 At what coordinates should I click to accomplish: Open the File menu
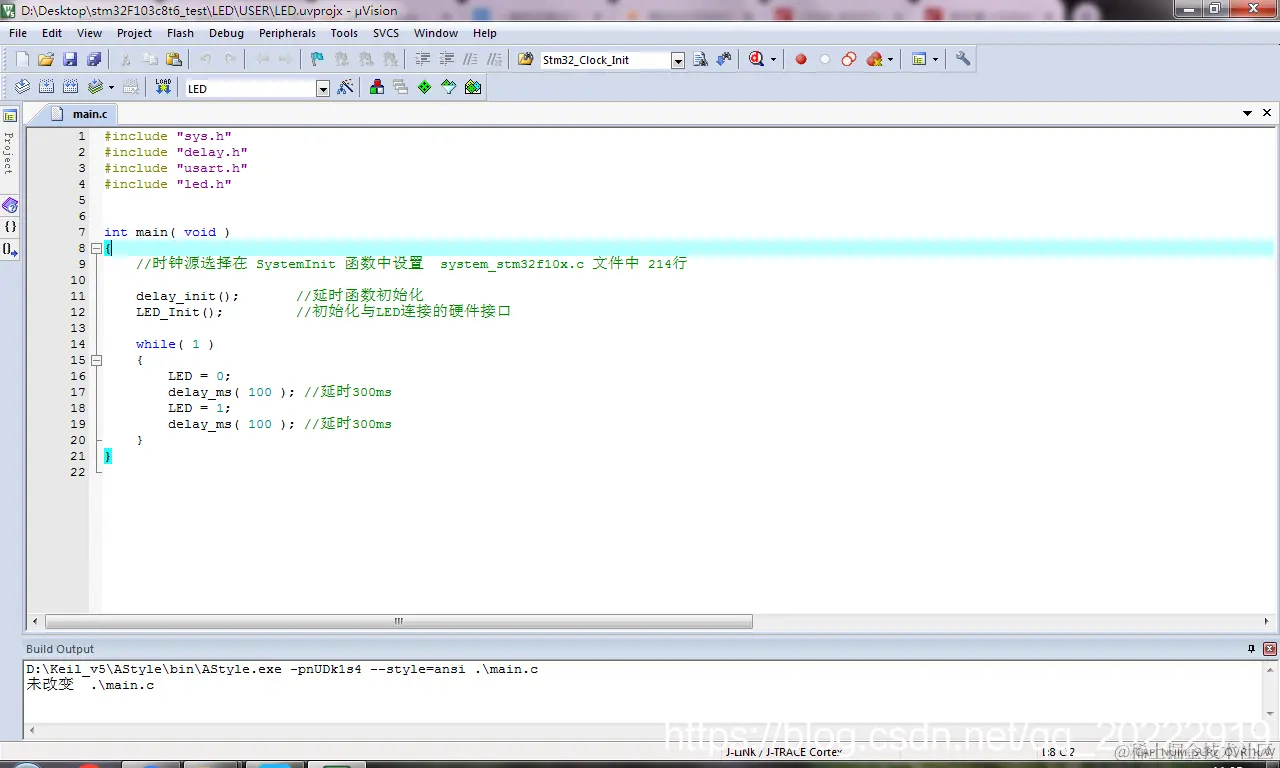[18, 33]
